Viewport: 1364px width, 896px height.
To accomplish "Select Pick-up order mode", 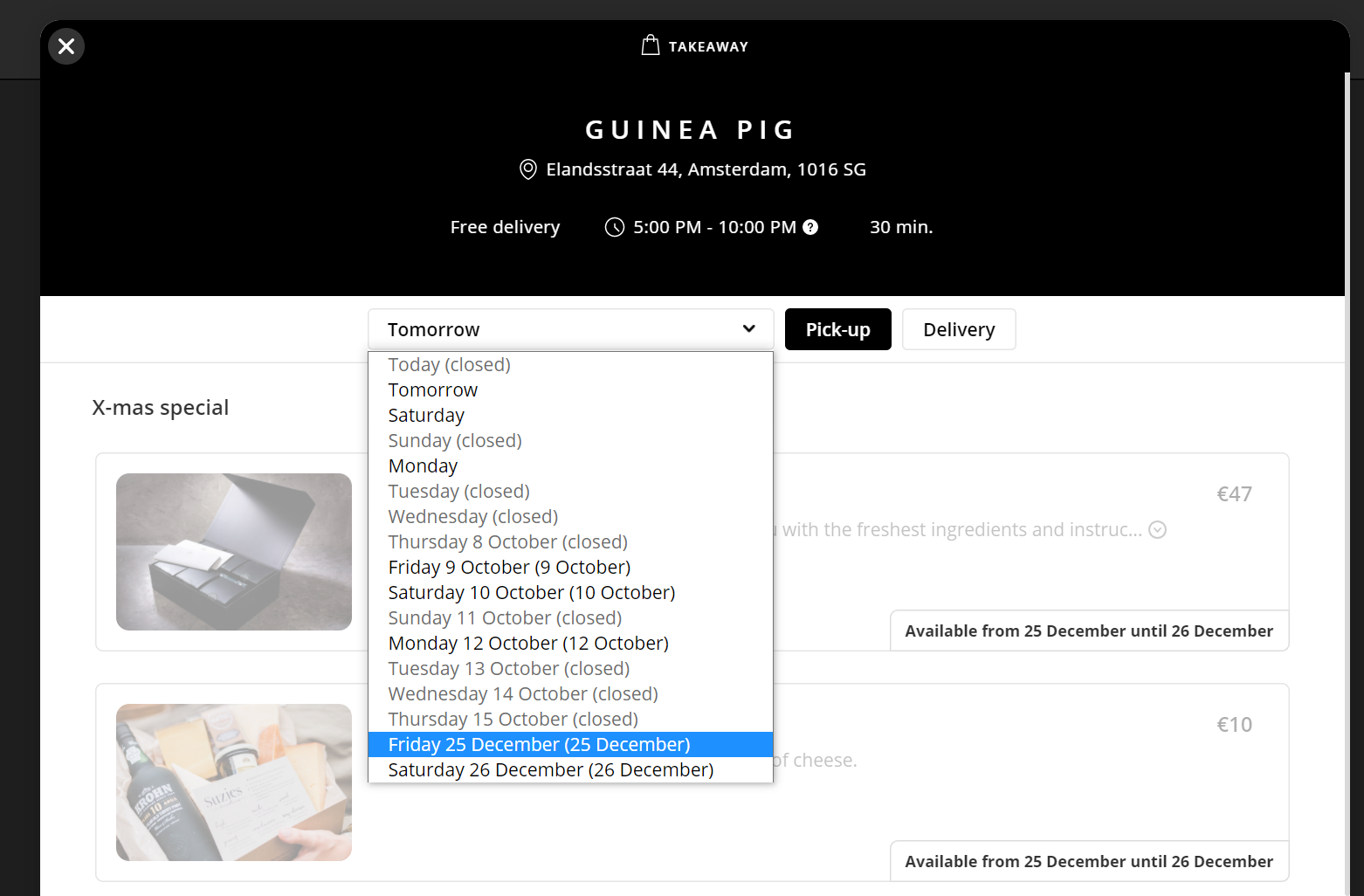I will 837,329.
